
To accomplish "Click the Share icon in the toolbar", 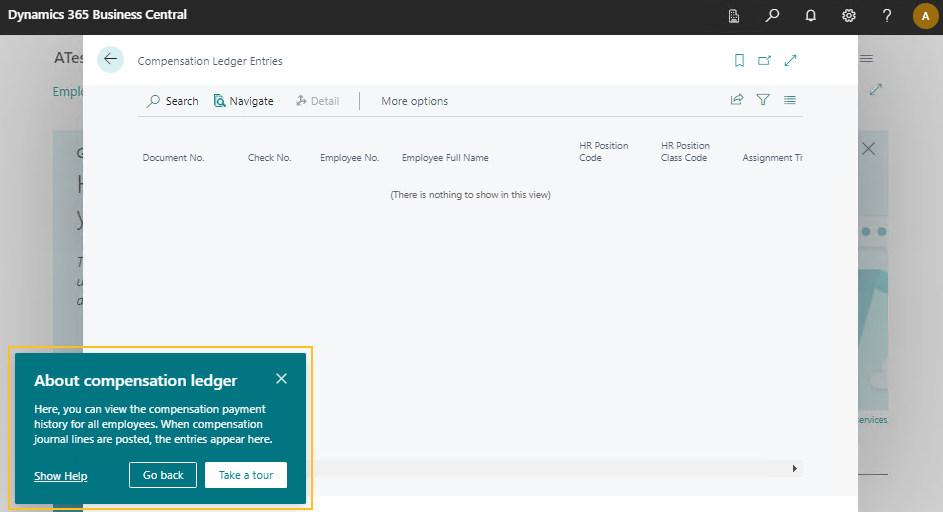I will pyautogui.click(x=737, y=100).
